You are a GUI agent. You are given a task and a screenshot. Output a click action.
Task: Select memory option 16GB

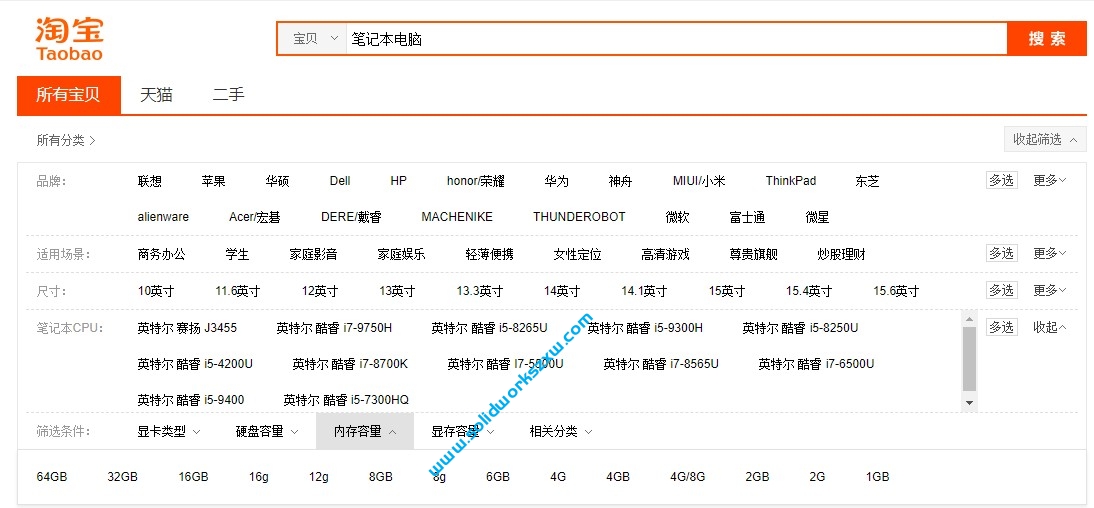click(193, 477)
